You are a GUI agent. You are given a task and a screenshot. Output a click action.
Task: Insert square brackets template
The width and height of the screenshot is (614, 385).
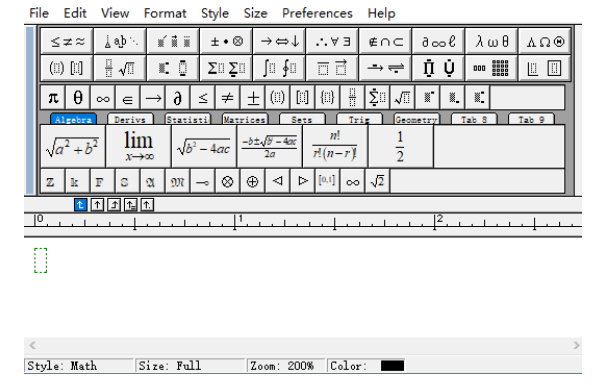[303, 98]
